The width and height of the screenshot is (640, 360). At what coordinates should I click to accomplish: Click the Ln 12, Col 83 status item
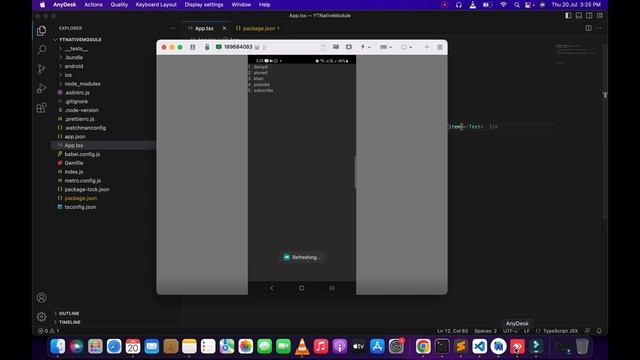pos(453,331)
